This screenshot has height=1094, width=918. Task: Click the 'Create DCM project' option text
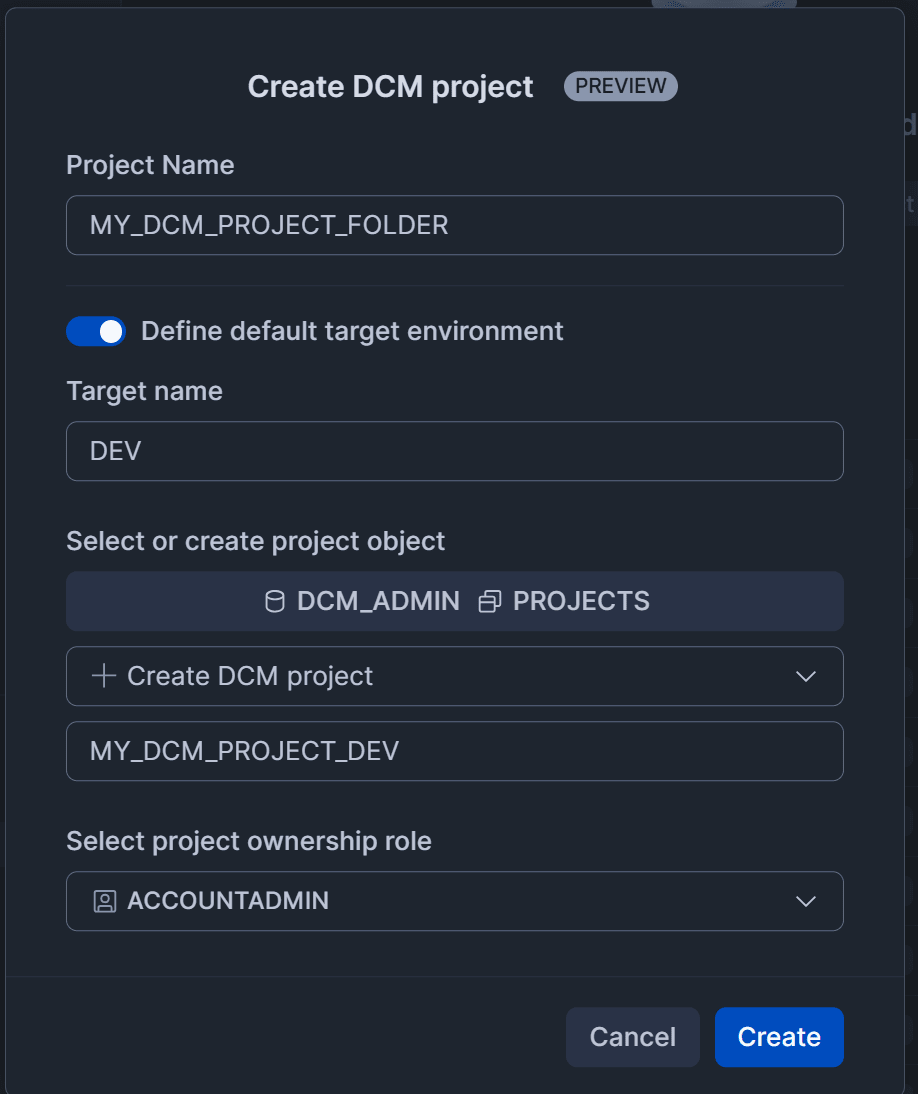(250, 676)
